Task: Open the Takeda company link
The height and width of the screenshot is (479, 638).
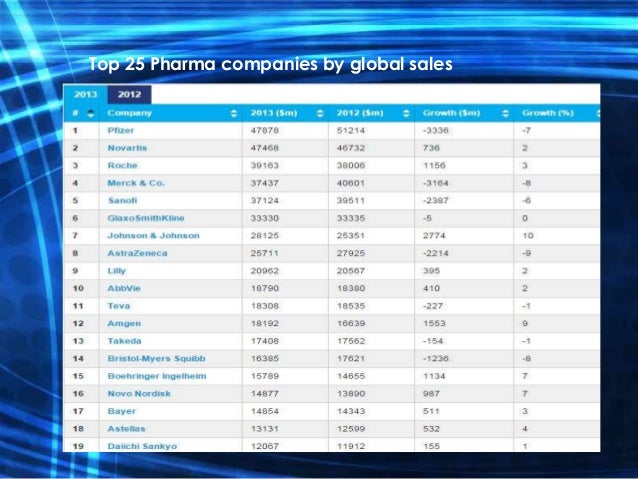Action: coord(125,341)
